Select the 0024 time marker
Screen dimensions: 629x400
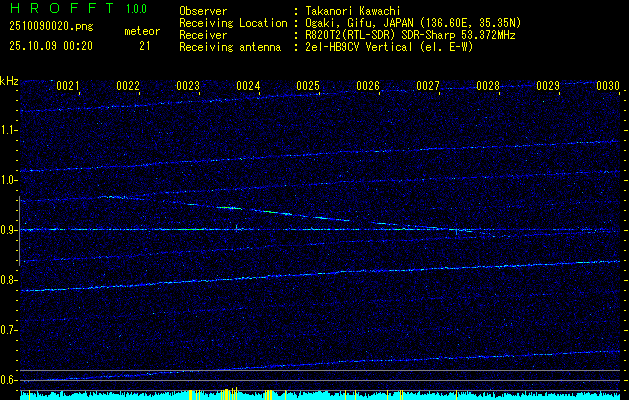pyautogui.click(x=248, y=87)
